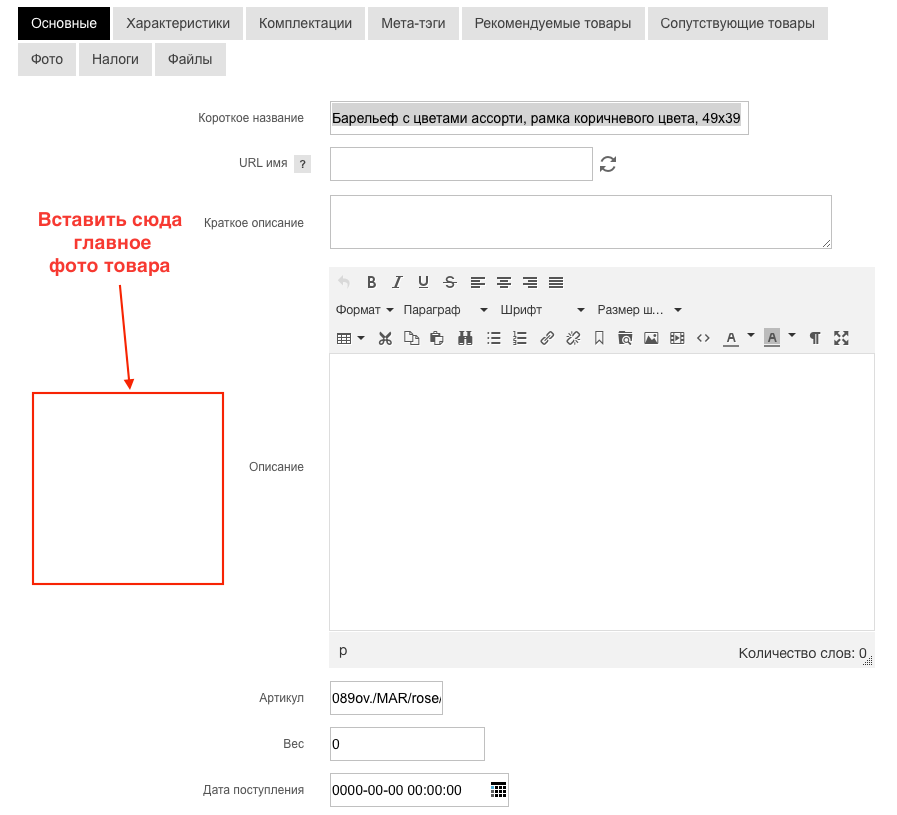Expand the Параграф dropdown
This screenshot has height=815, width=897.
(445, 310)
